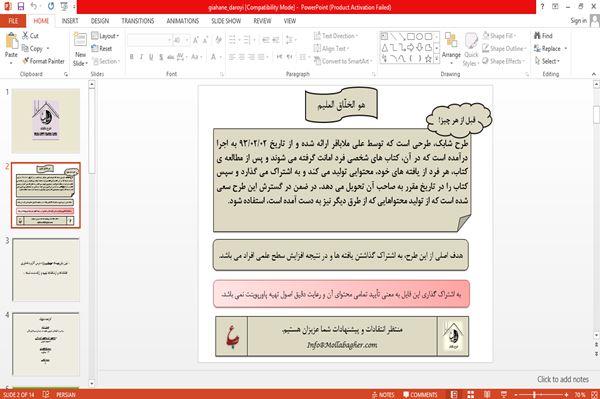Click the Undo arrow in title bar
Screen dimensions: 600x399
click(x=34, y=6)
